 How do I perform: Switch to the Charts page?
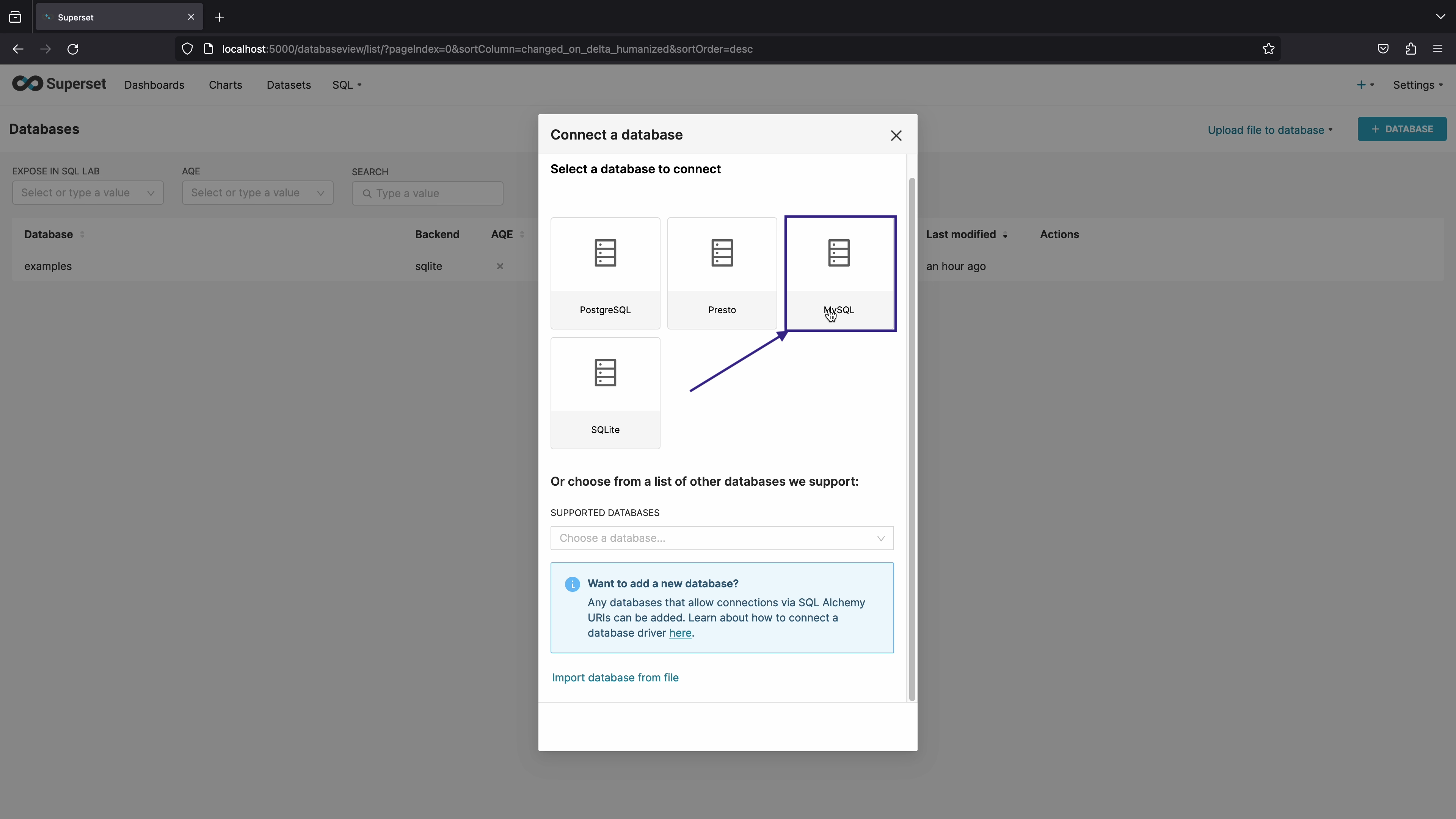pos(225,85)
